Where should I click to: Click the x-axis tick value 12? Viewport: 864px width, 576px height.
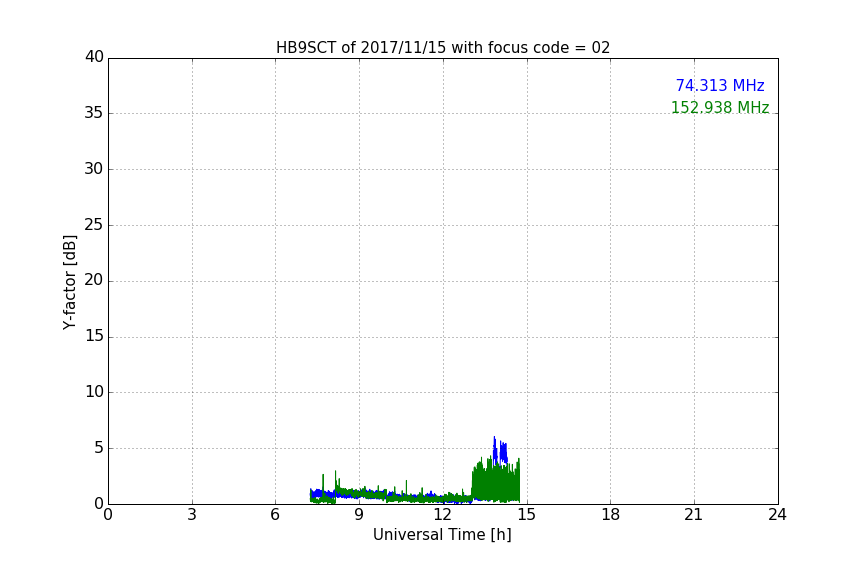click(442, 515)
